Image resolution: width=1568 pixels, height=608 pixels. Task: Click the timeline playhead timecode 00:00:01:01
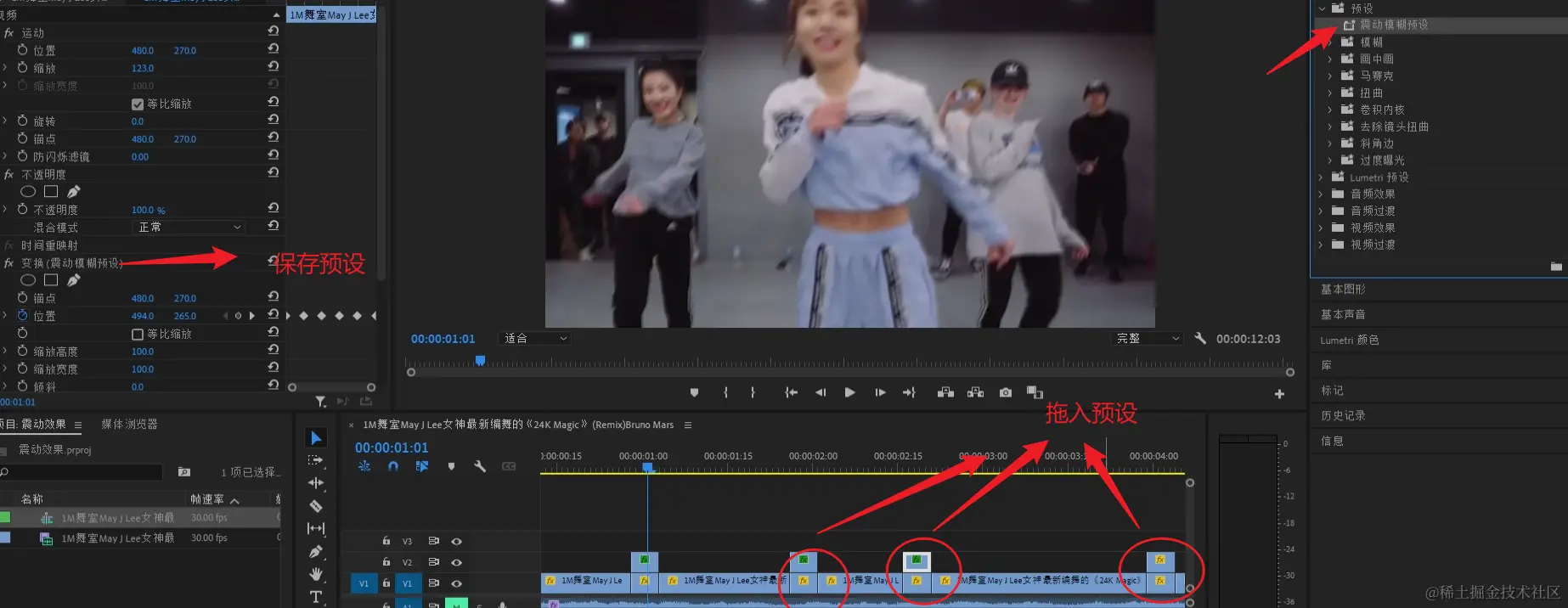(392, 448)
